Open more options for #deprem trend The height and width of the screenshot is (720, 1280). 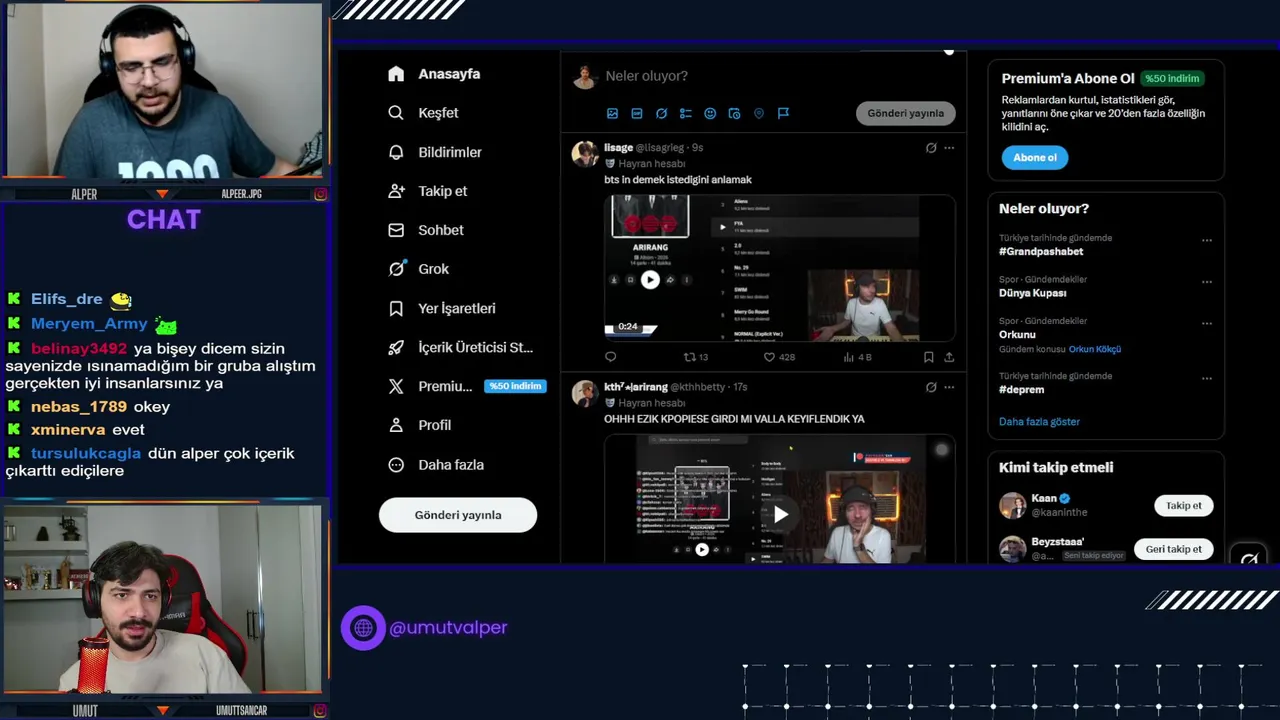(1207, 378)
